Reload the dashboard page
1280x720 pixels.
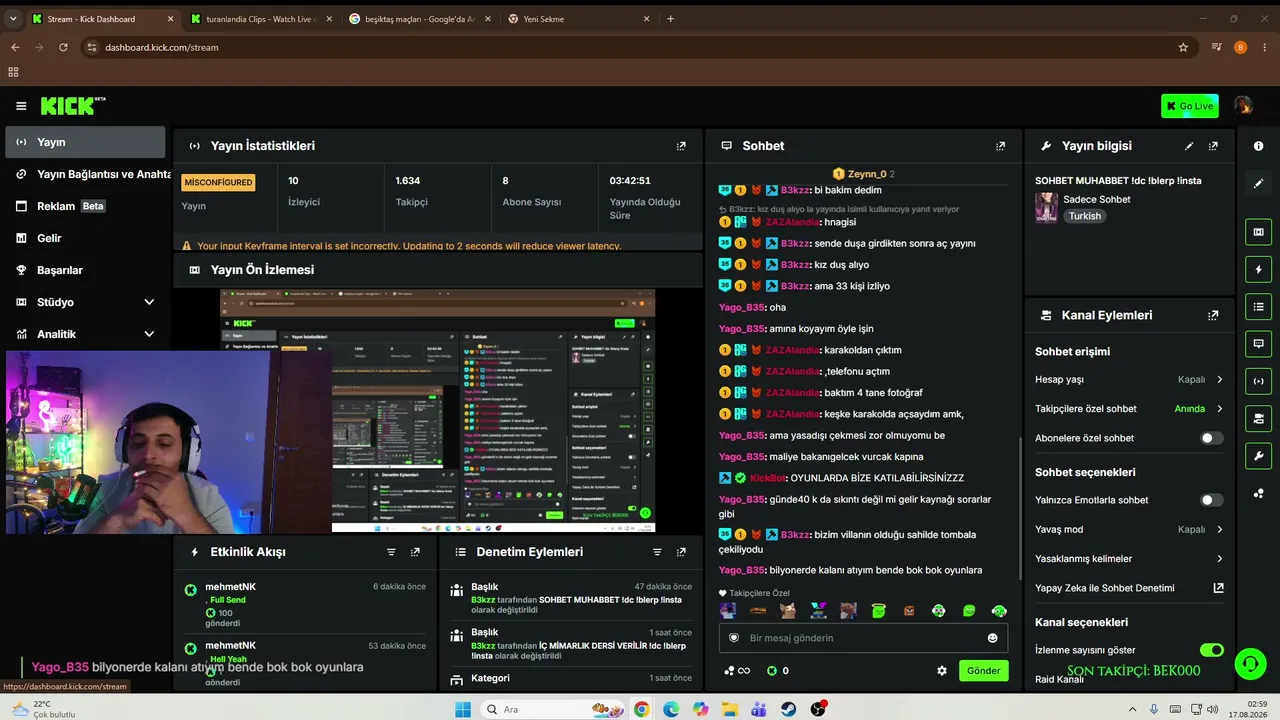pos(63,47)
